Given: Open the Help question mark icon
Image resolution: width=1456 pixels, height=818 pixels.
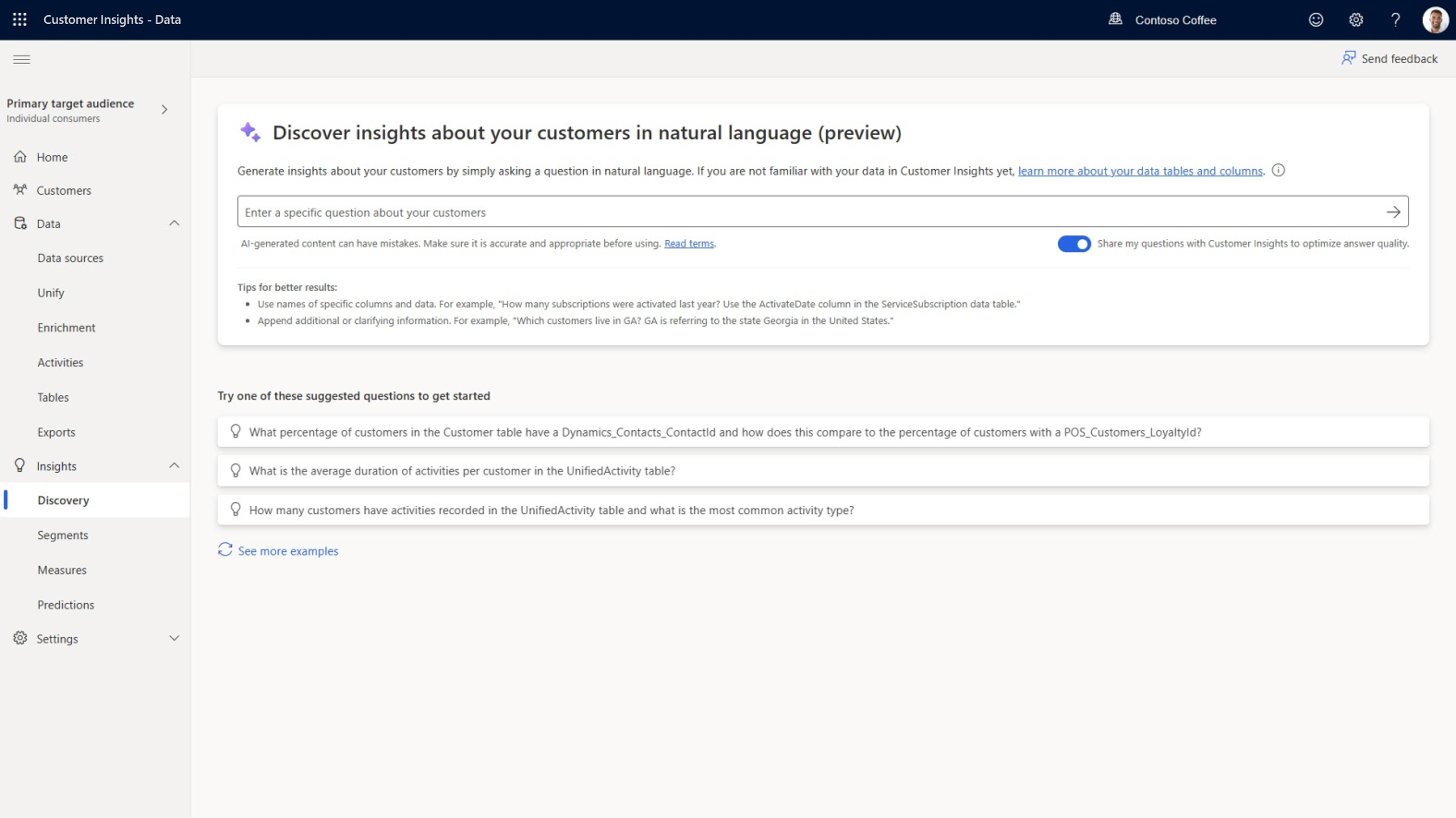Looking at the screenshot, I should click(1395, 20).
